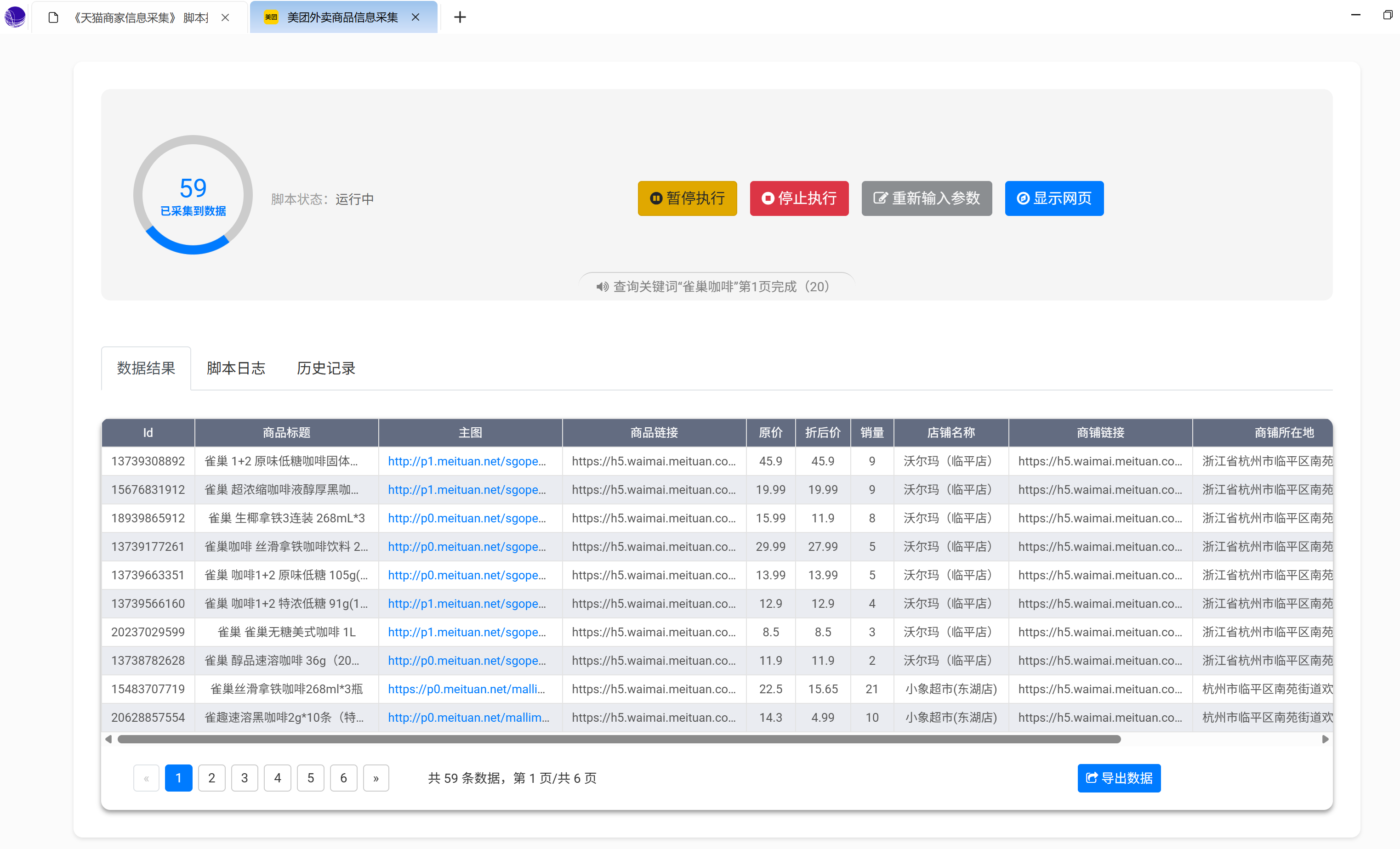Restore down the browser window
The width and height of the screenshot is (1400, 849).
pos(1387,15)
